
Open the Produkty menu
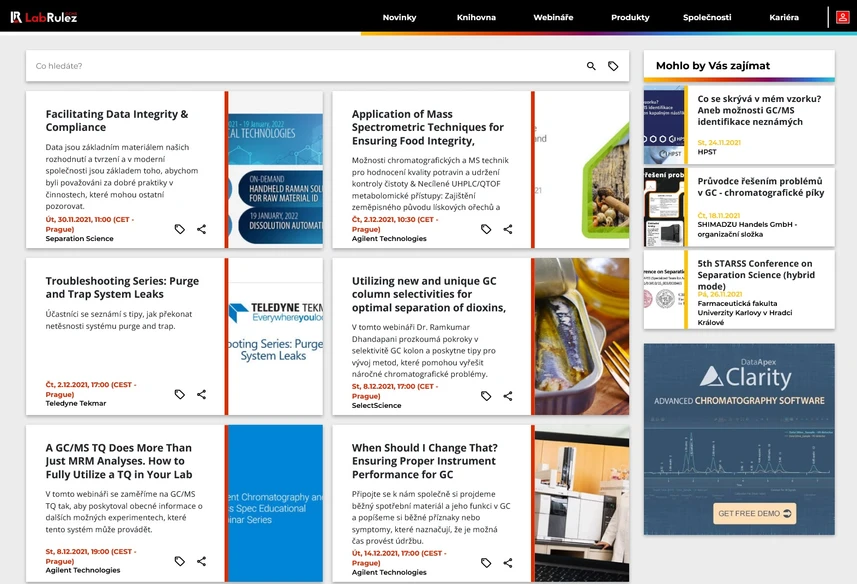(630, 17)
